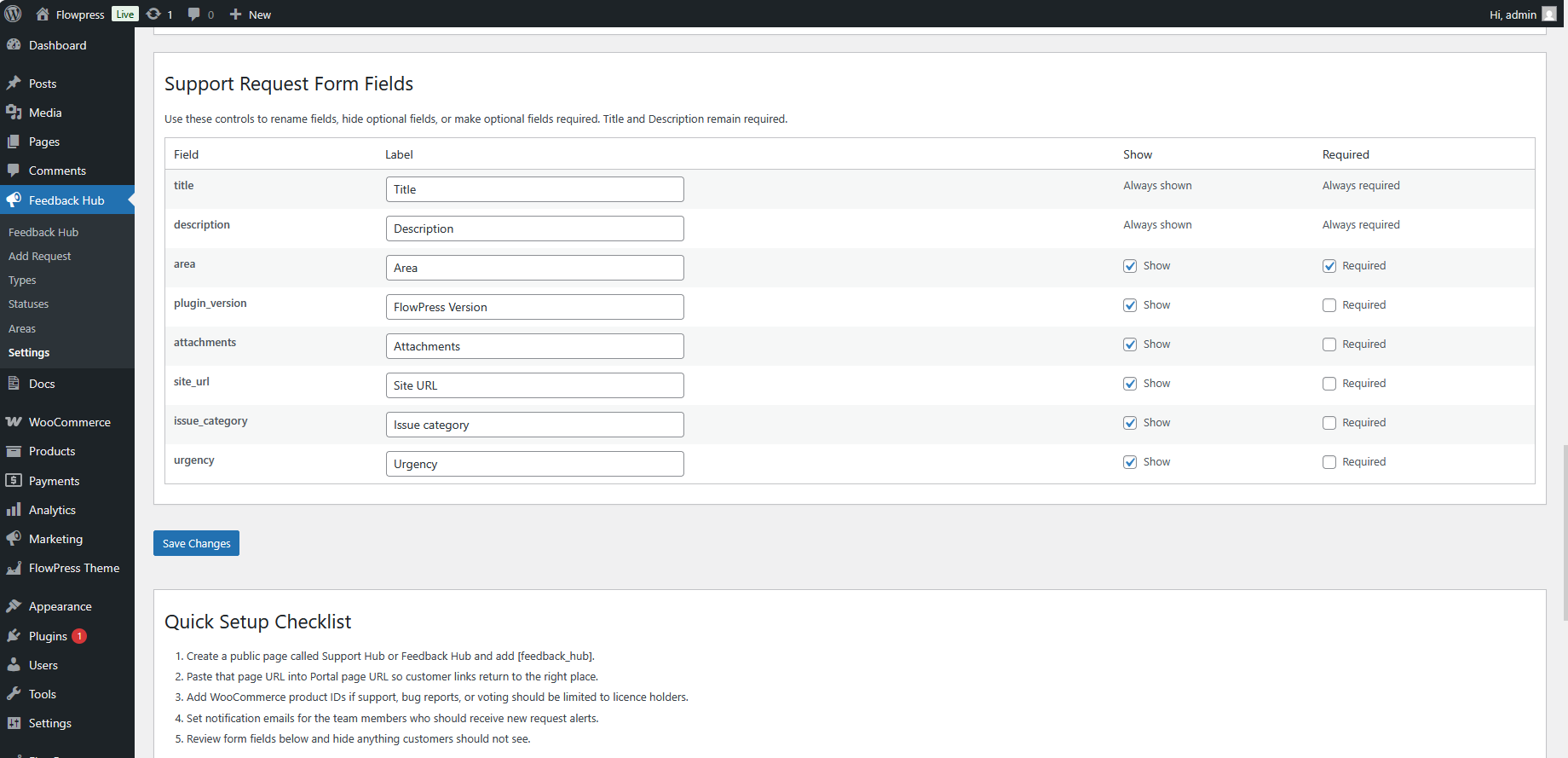The width and height of the screenshot is (1568, 758).
Task: Uncheck Required for the area field
Action: [1329, 266]
